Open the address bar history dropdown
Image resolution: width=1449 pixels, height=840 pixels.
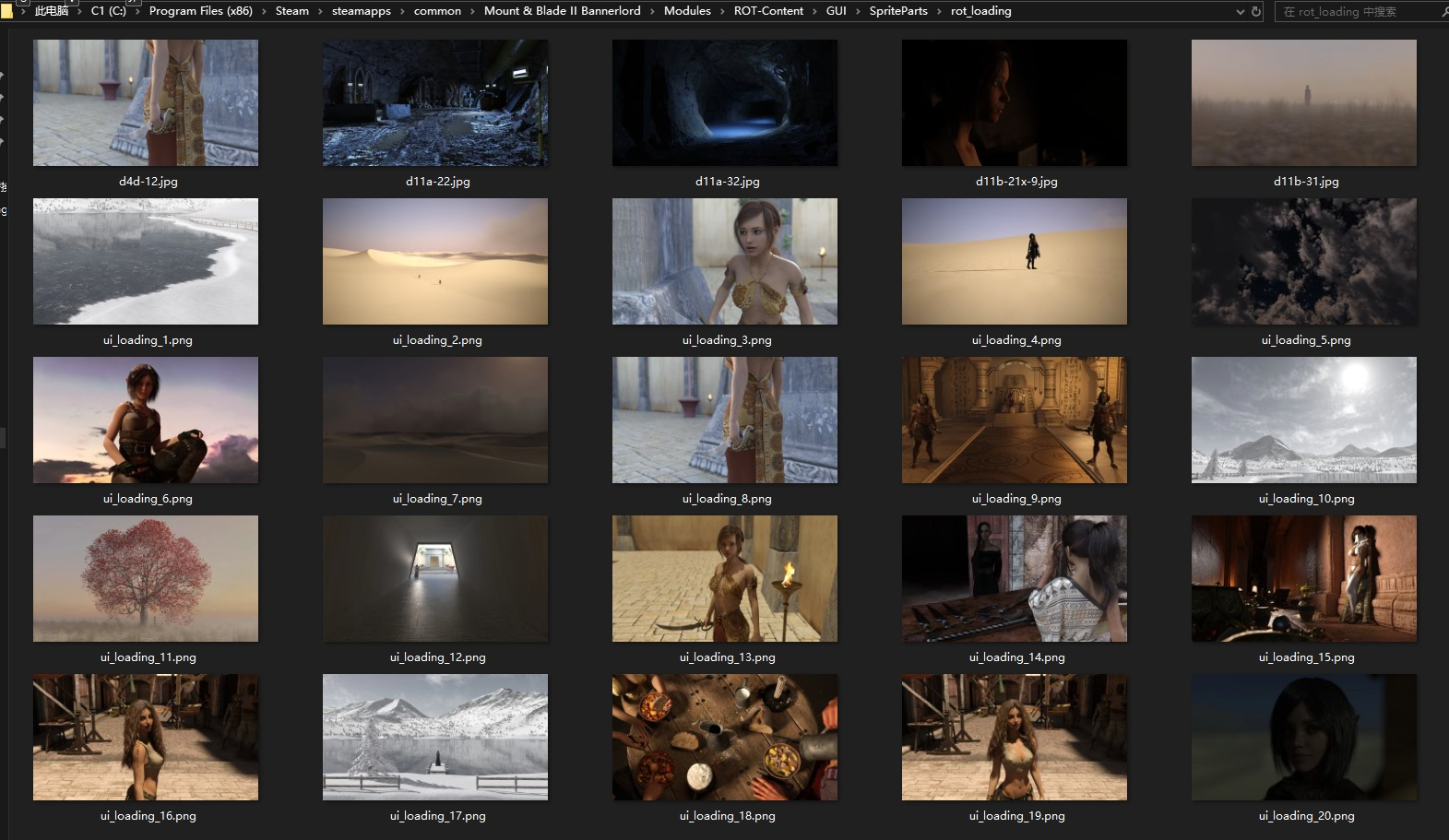(1241, 12)
